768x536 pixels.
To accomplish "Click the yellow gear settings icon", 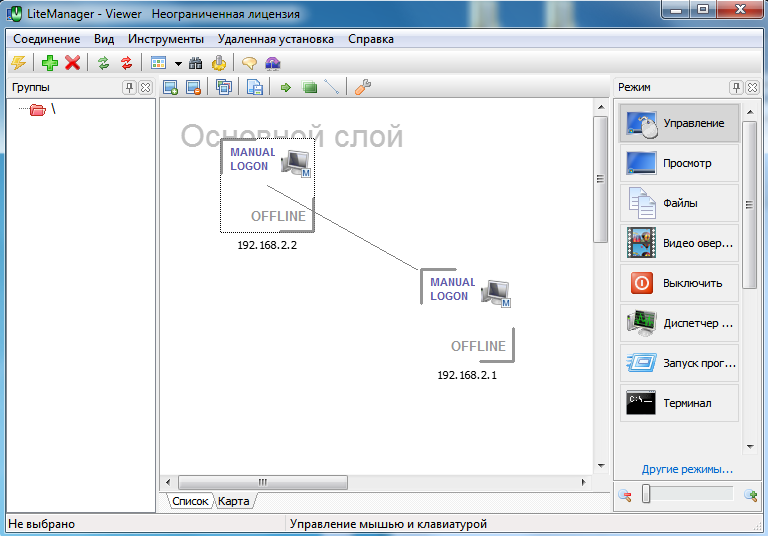I will pyautogui.click(x=218, y=63).
